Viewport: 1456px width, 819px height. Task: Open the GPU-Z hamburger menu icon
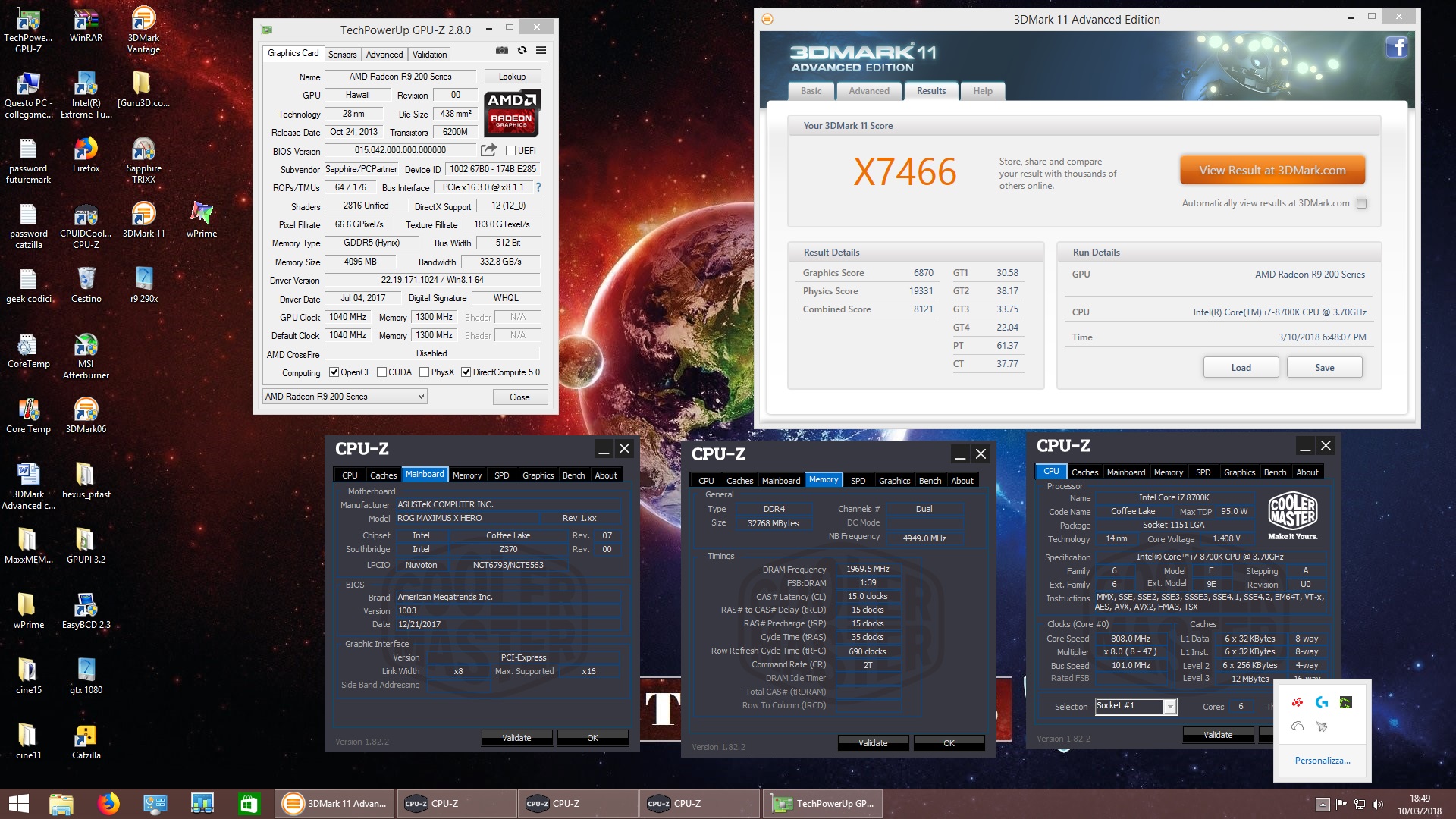[x=541, y=50]
